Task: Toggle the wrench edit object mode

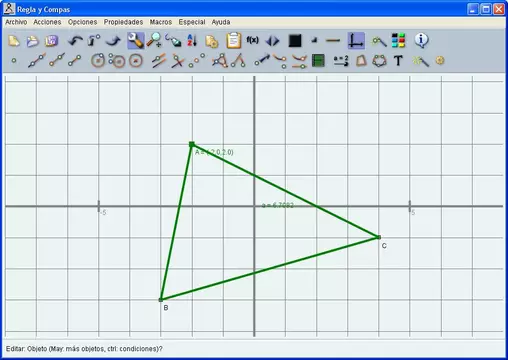Action: point(136,41)
